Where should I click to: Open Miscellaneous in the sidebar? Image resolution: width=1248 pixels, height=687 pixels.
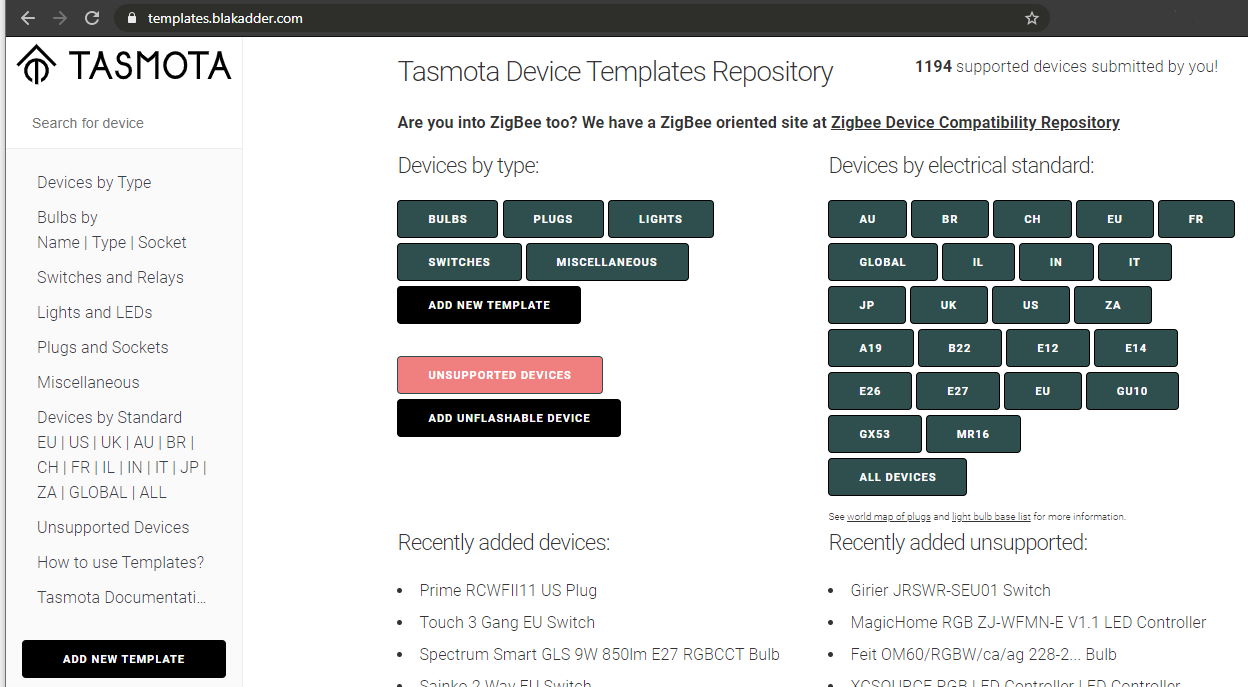(88, 382)
